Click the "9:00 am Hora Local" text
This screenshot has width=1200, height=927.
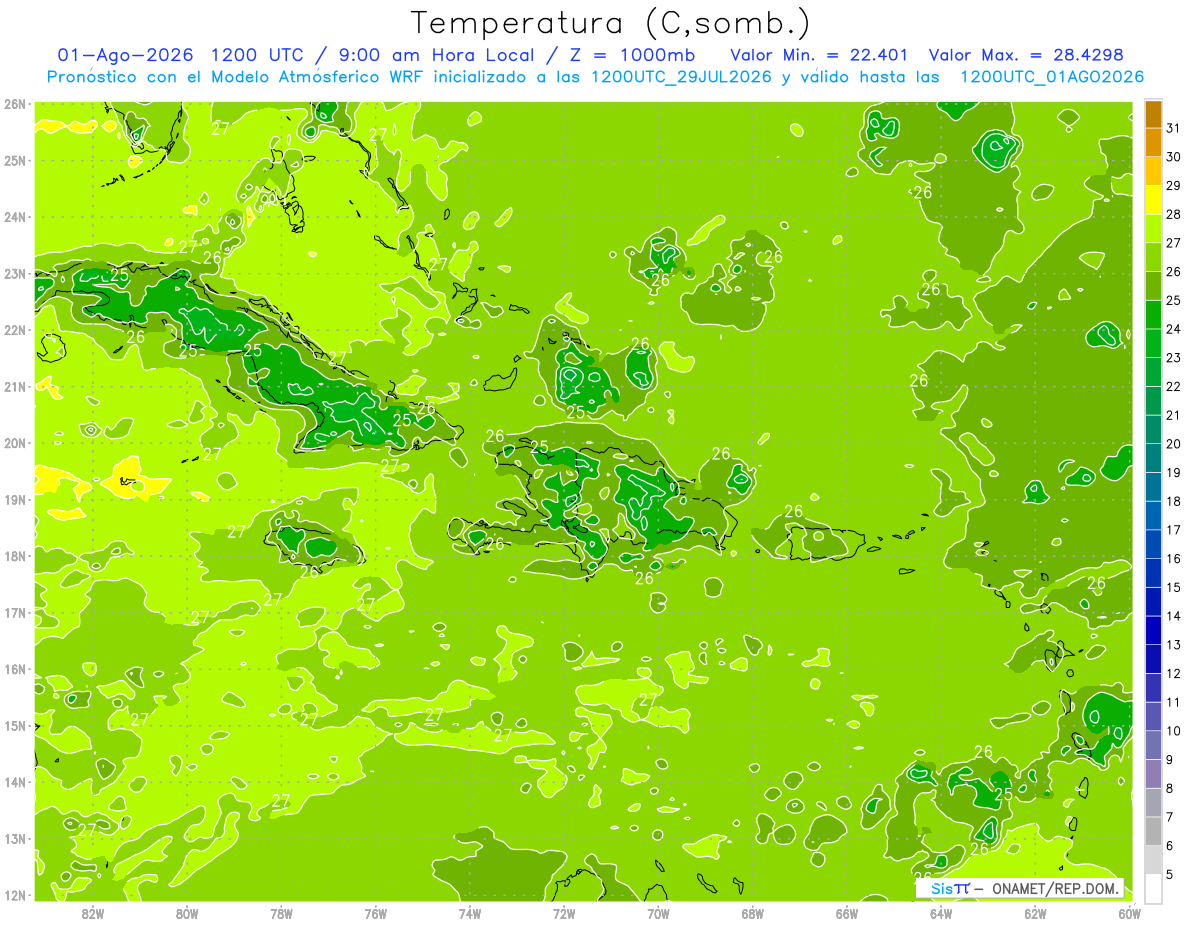pyautogui.click(x=435, y=55)
